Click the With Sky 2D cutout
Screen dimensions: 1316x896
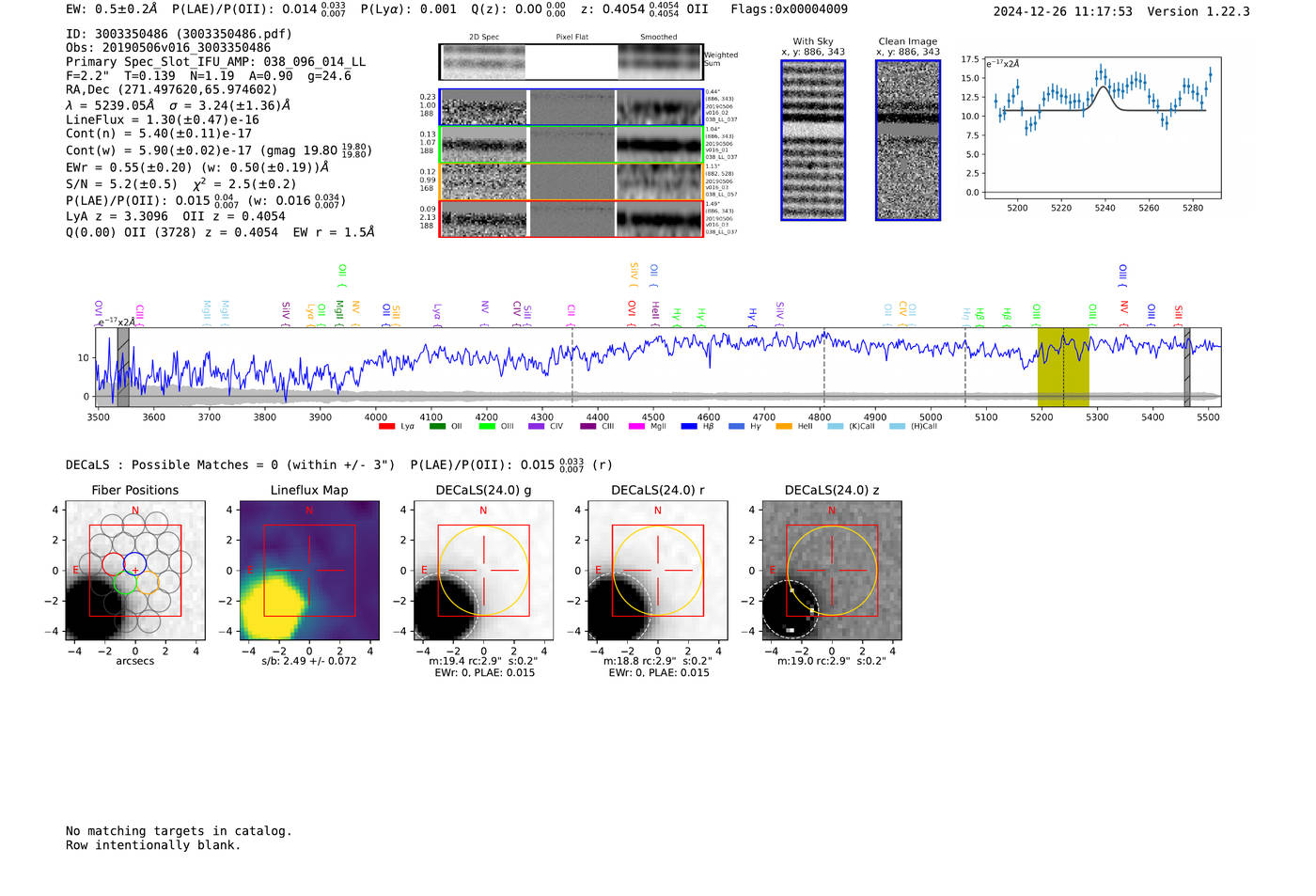pyautogui.click(x=813, y=140)
